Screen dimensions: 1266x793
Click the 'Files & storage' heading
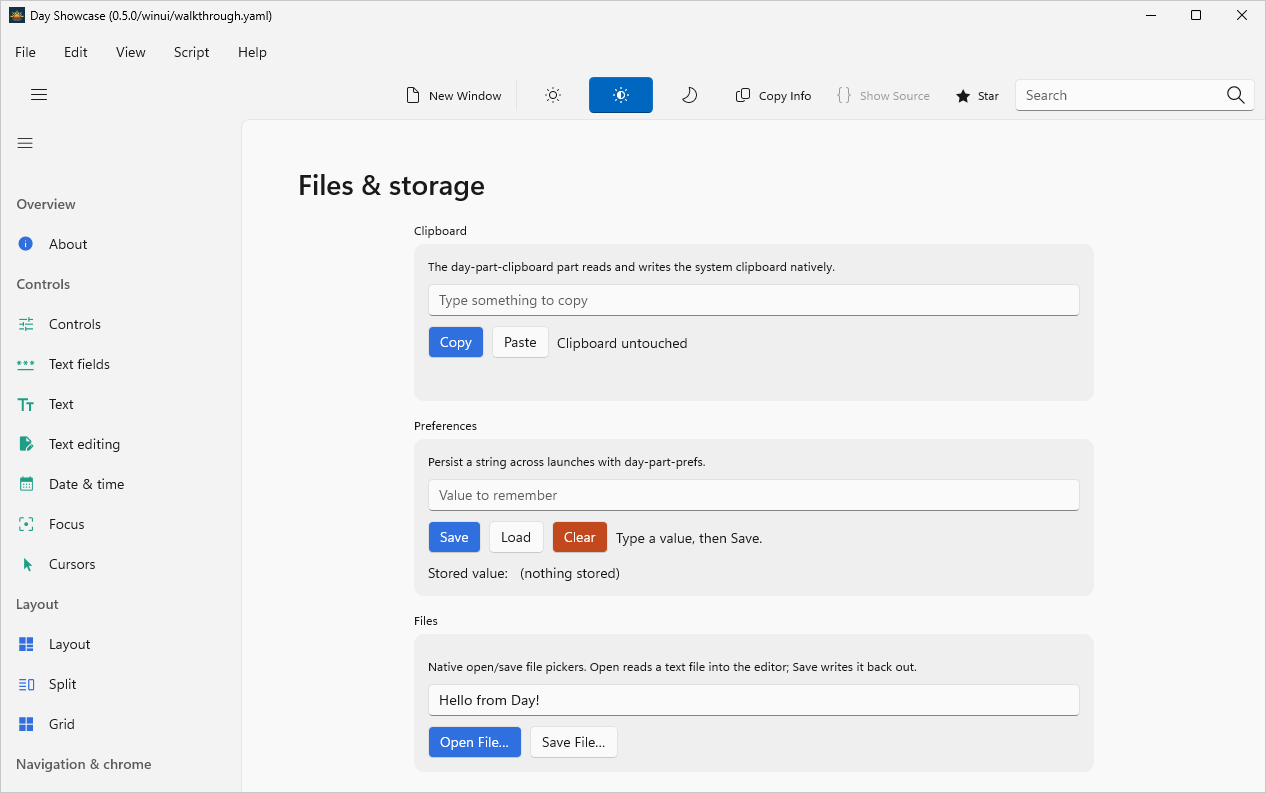click(x=391, y=186)
